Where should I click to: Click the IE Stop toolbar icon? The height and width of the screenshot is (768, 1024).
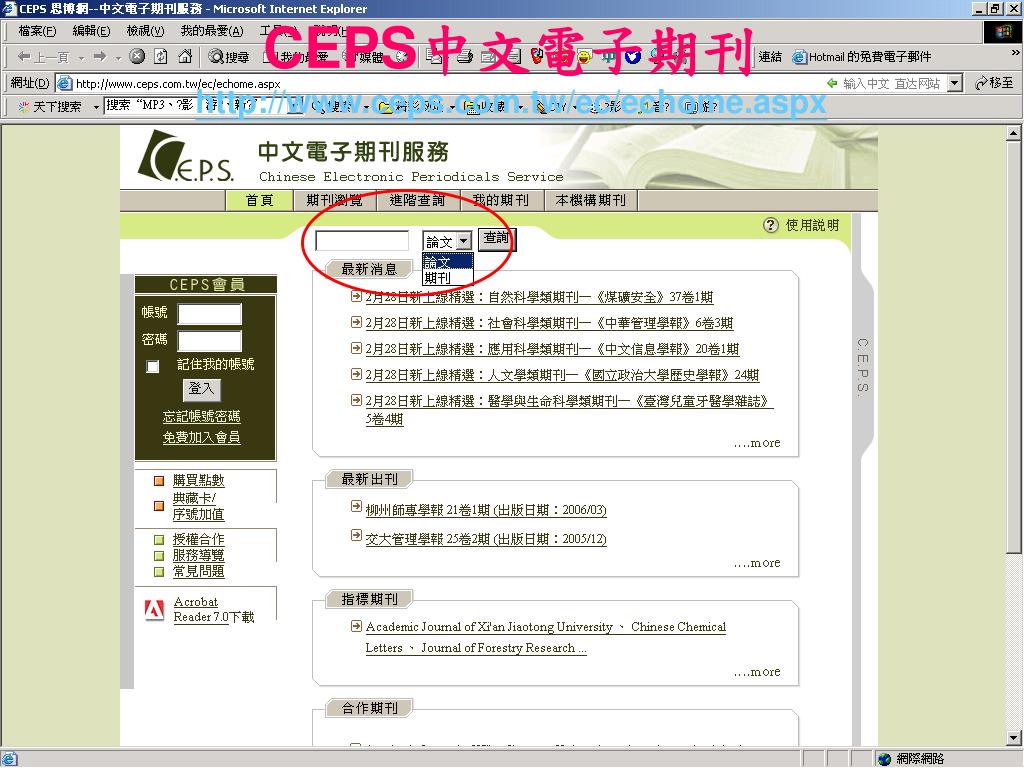point(136,56)
